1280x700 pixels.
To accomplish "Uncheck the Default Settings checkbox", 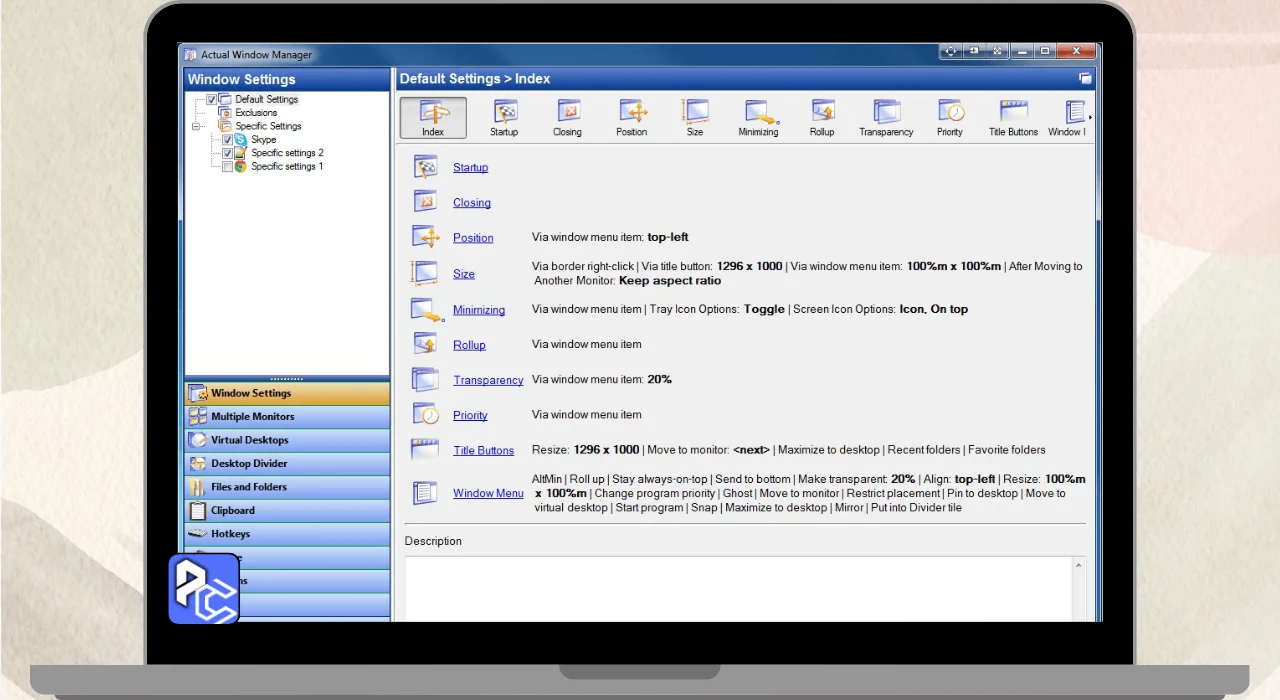I will pos(212,100).
